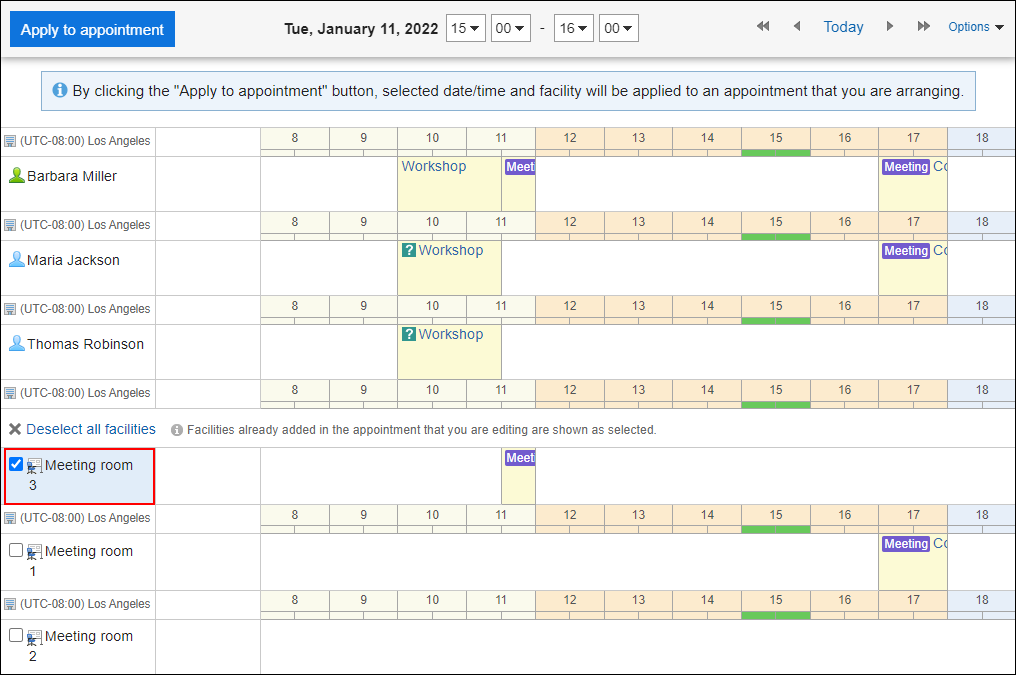Click the time zone icon below Meeting room 1

click(10, 604)
